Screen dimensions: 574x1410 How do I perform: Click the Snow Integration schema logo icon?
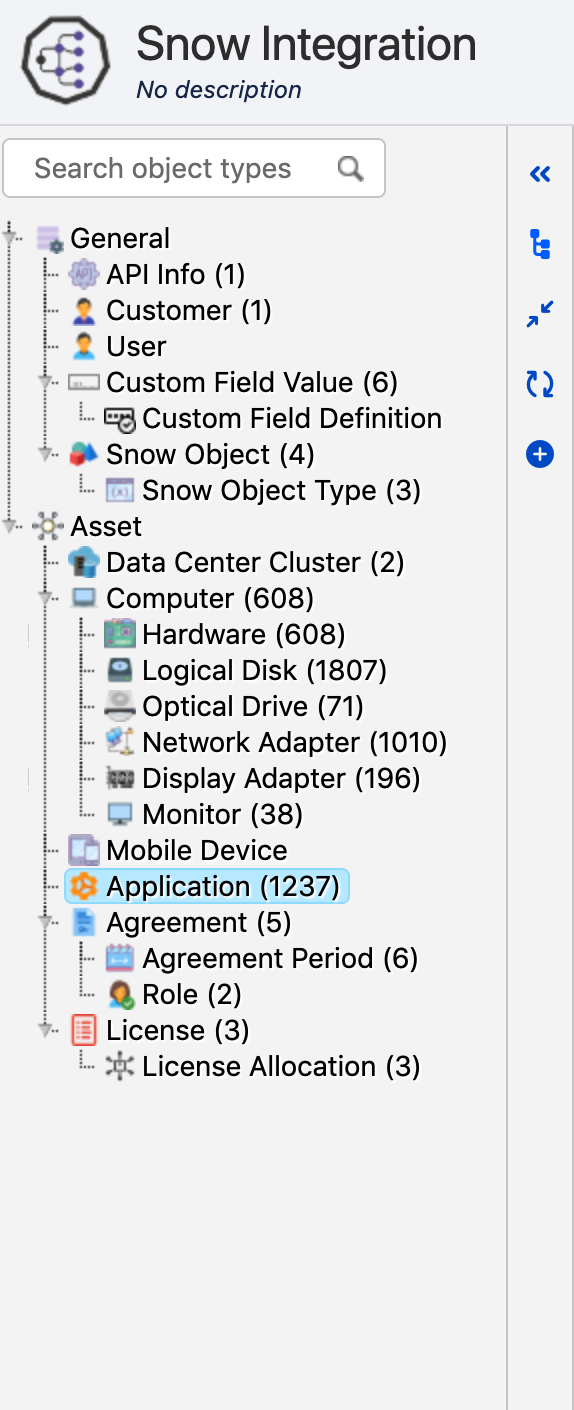(x=66, y=60)
